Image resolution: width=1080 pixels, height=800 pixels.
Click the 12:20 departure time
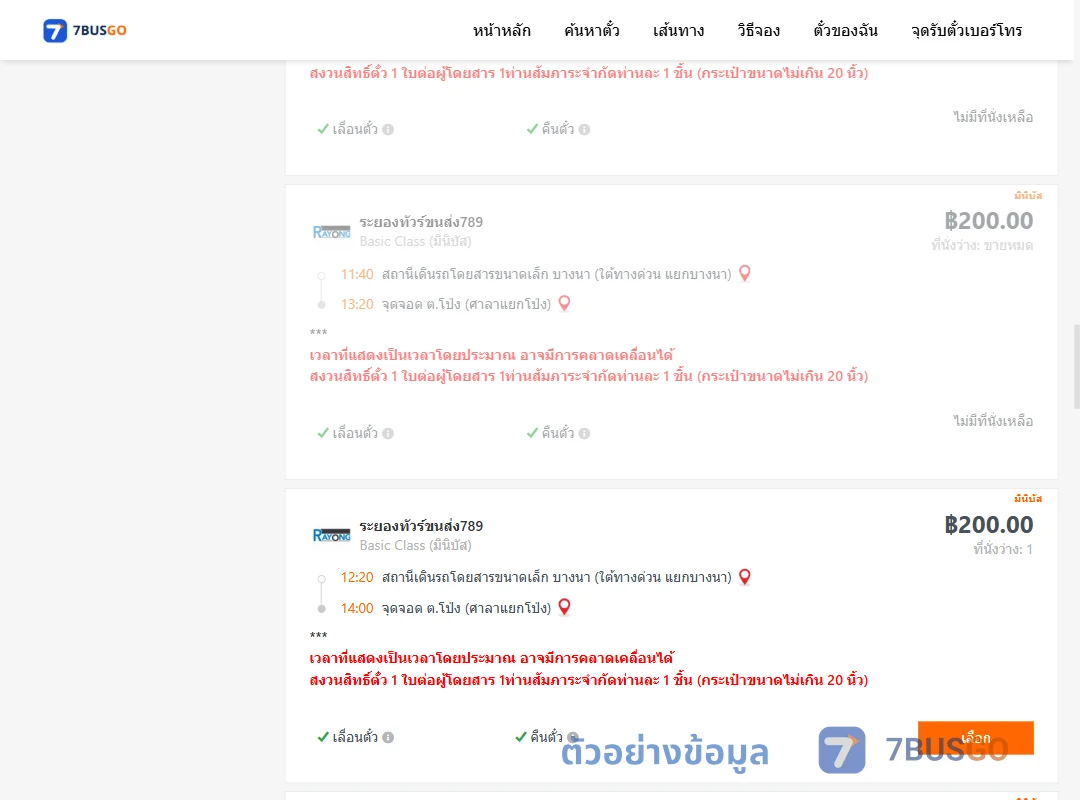pyautogui.click(x=357, y=577)
